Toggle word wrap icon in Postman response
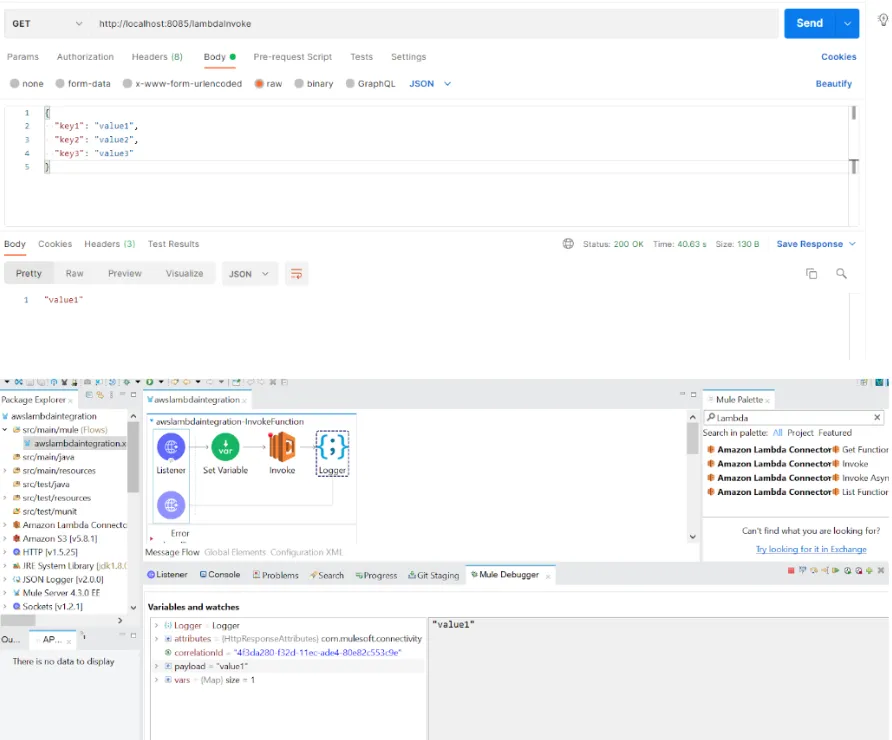This screenshot has height=740, width=892. [x=296, y=274]
